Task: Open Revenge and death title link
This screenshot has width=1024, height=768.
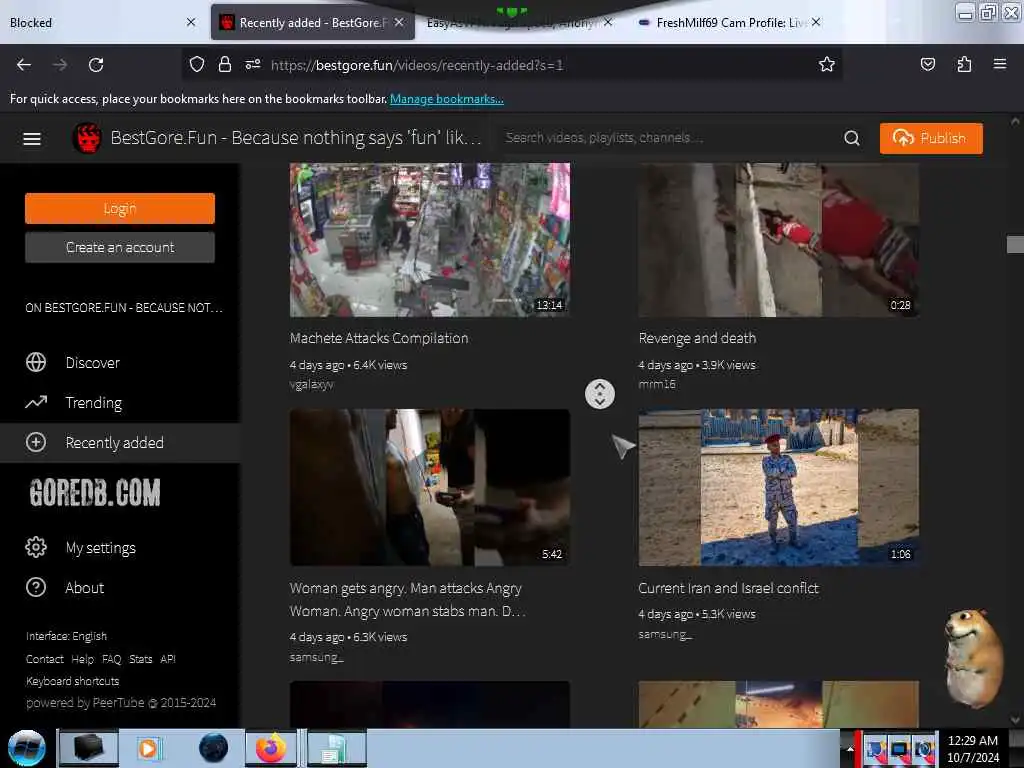Action: pyautogui.click(x=697, y=338)
